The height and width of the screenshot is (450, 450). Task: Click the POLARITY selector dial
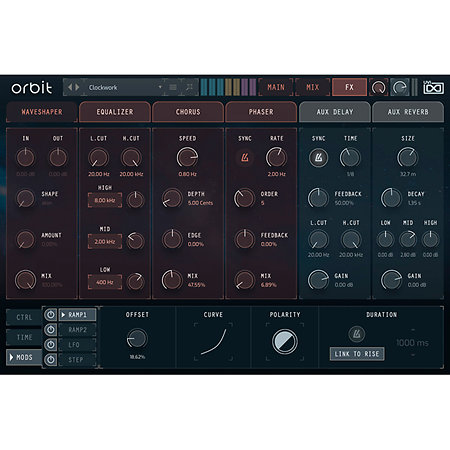[x=285, y=342]
